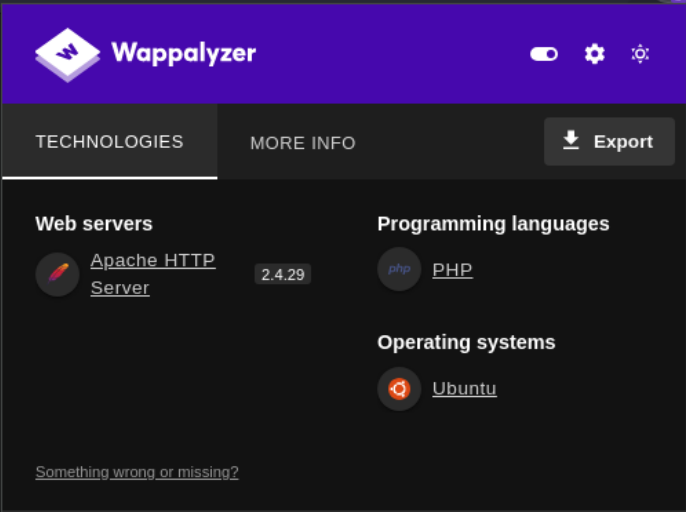Click the download arrow icon in Export
This screenshot has width=686, height=512.
coord(571,140)
